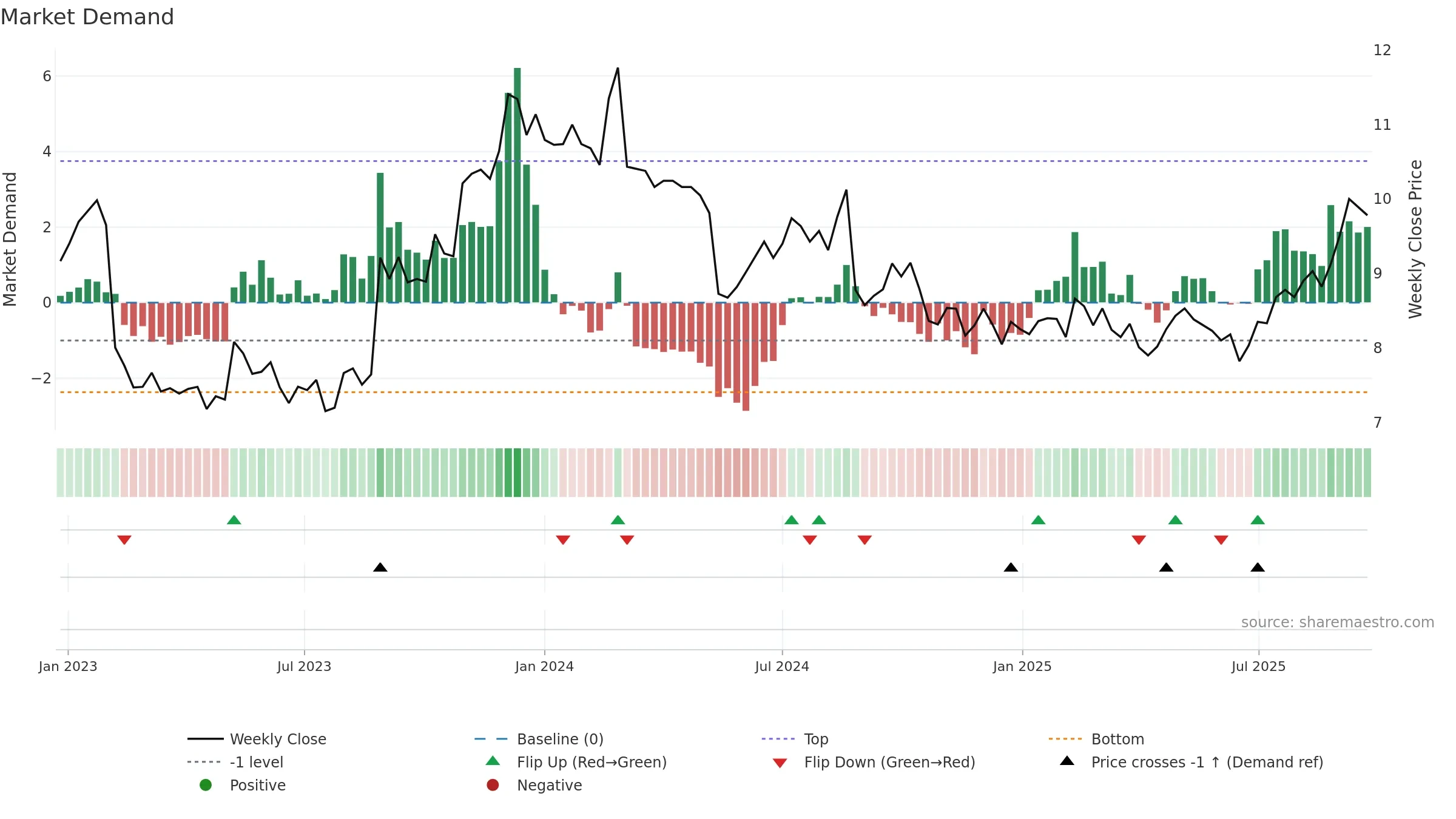Click the vertical Market Demand axis title on the left
Image resolution: width=1456 pixels, height=819 pixels.
pyautogui.click(x=10, y=239)
